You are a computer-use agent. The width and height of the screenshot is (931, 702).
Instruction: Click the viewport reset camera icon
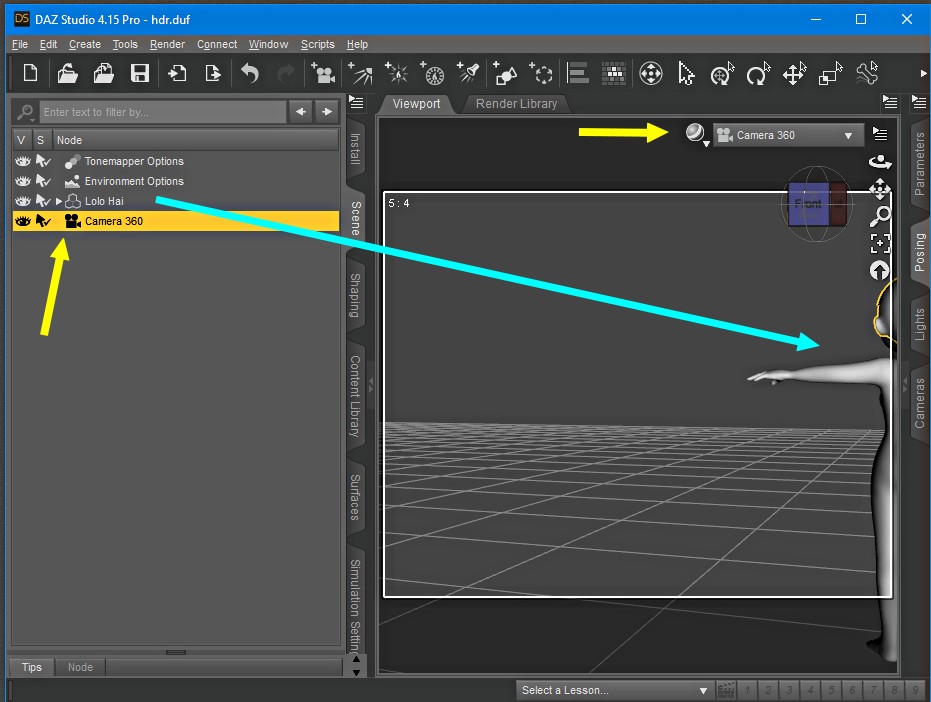(x=880, y=271)
